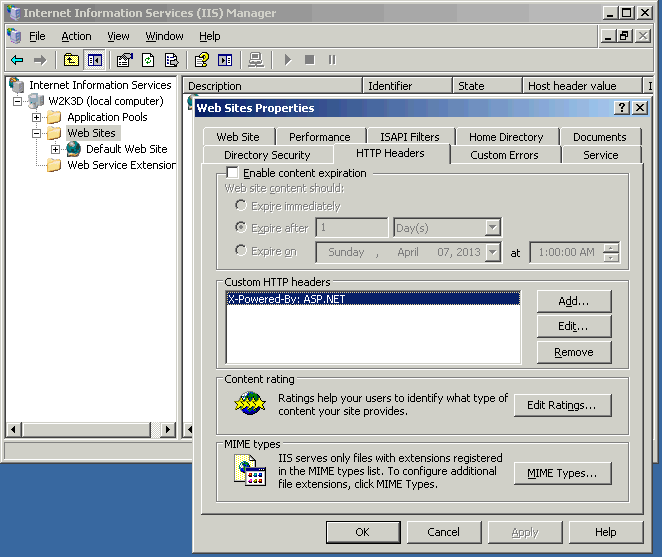Select Application Pools folder
The image size is (662, 557).
pyautogui.click(x=107, y=117)
